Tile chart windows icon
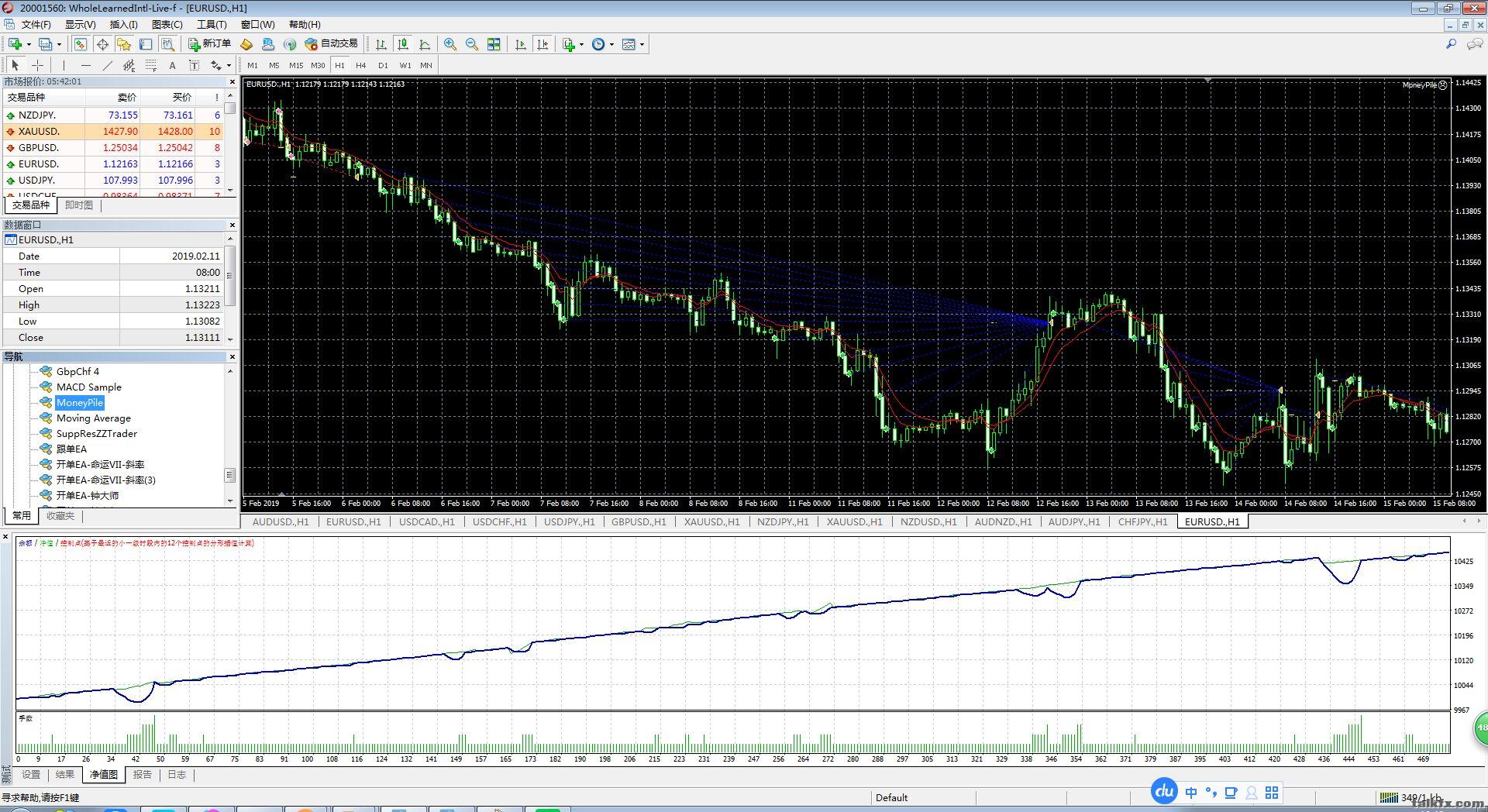Screen dimensions: 1488x812 (494, 44)
